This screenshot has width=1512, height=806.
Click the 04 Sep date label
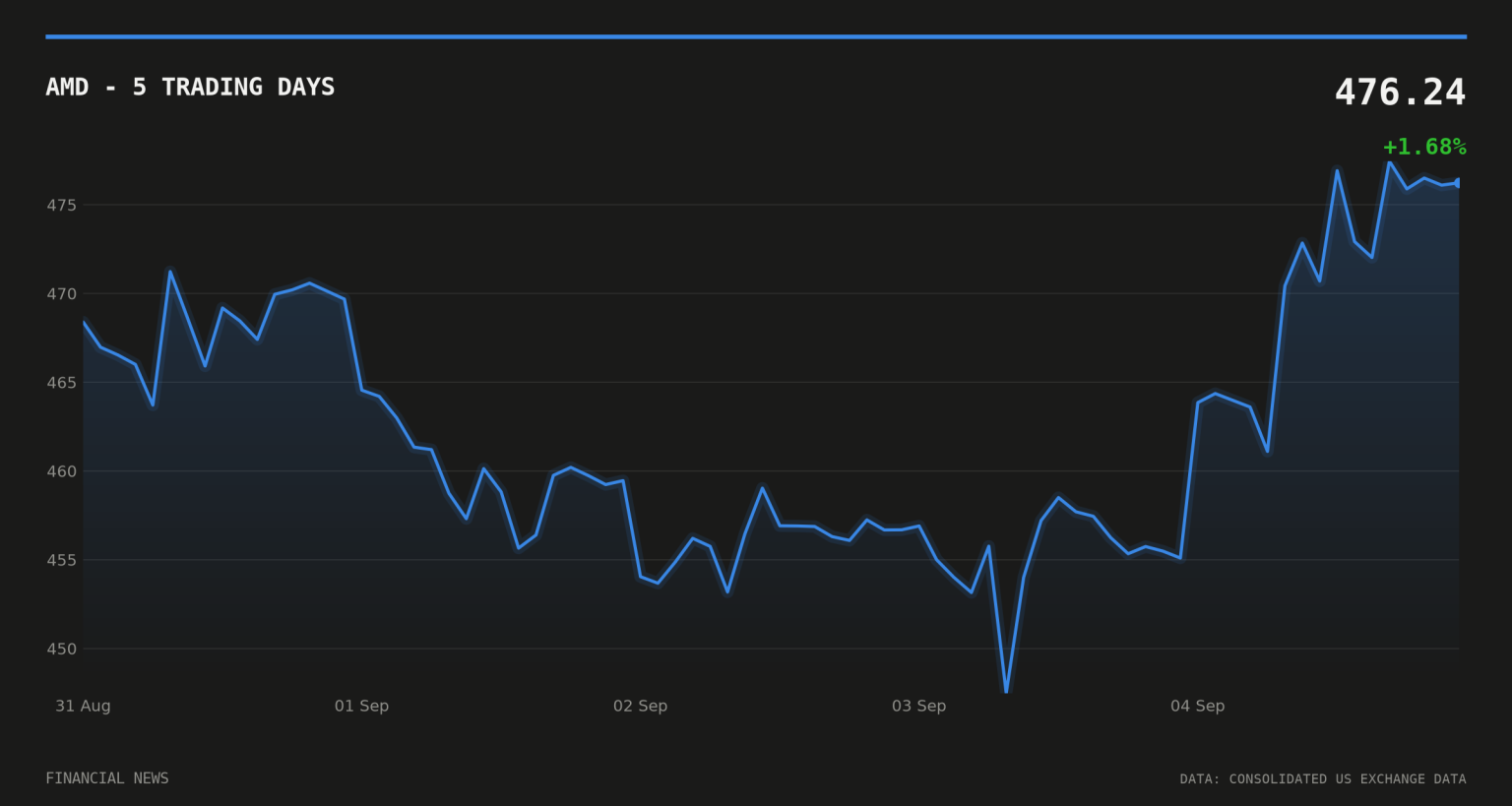(1197, 706)
